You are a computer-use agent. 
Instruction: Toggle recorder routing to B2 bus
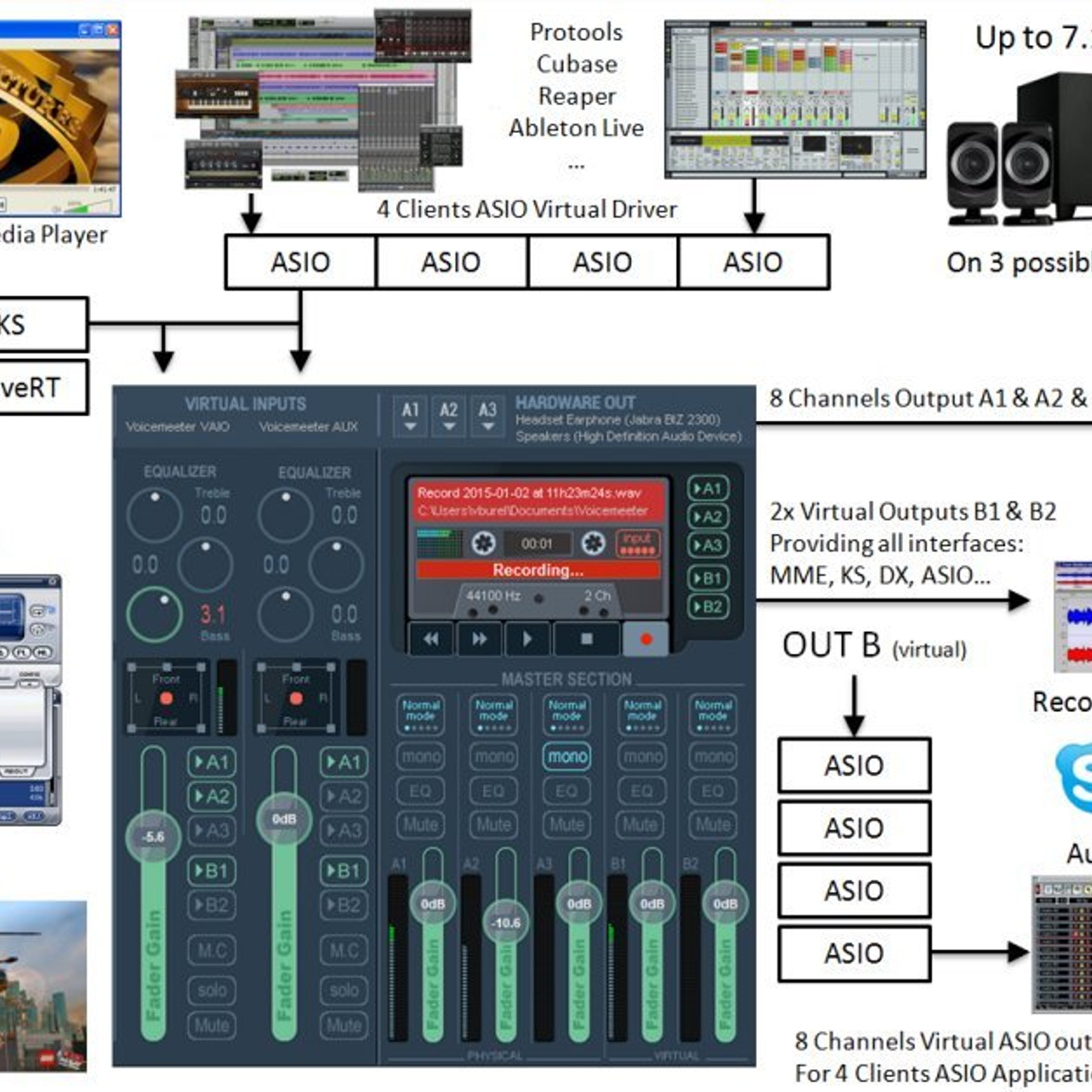[x=708, y=607]
